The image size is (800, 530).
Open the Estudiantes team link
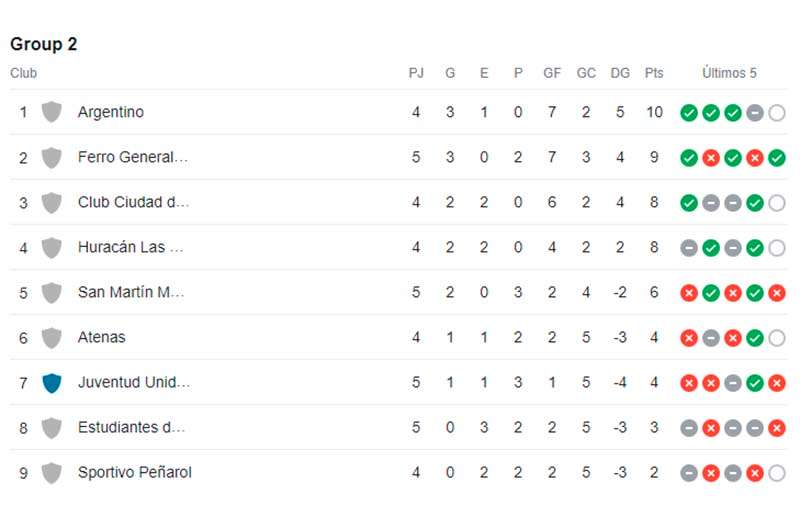(x=131, y=427)
